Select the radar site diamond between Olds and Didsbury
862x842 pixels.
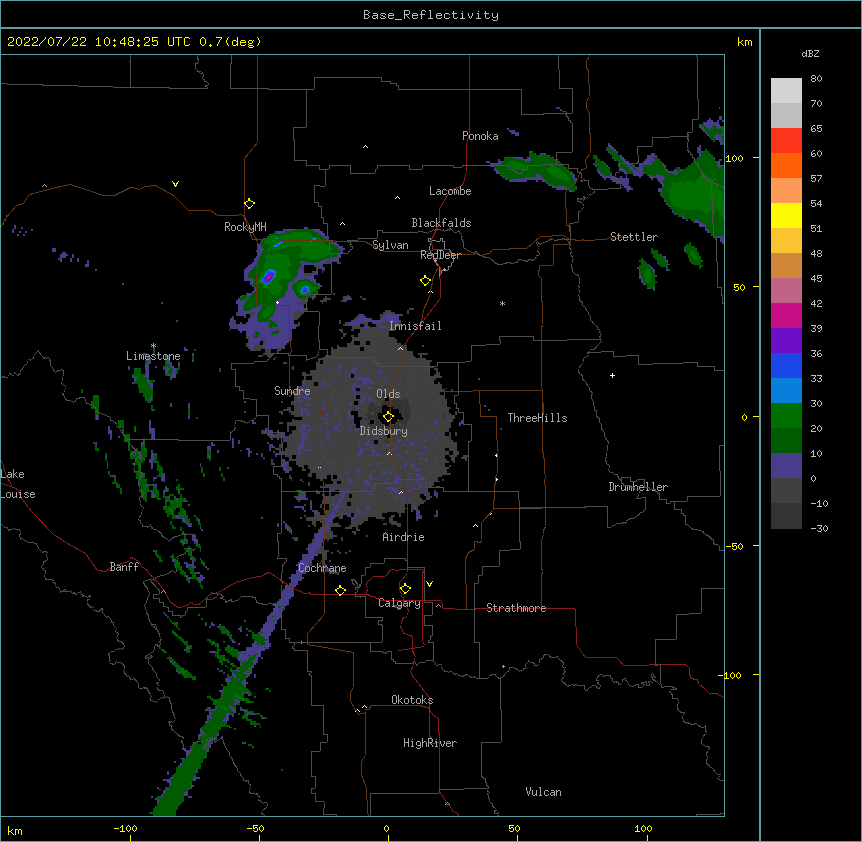389,417
